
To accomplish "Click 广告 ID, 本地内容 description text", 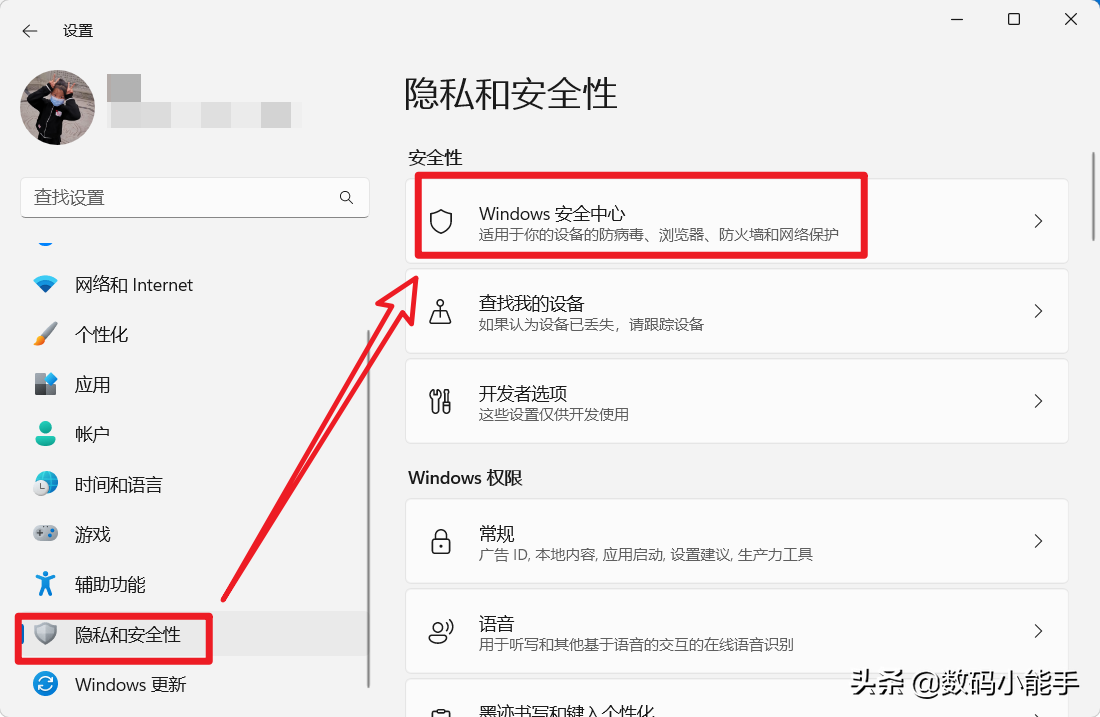I will [645, 555].
